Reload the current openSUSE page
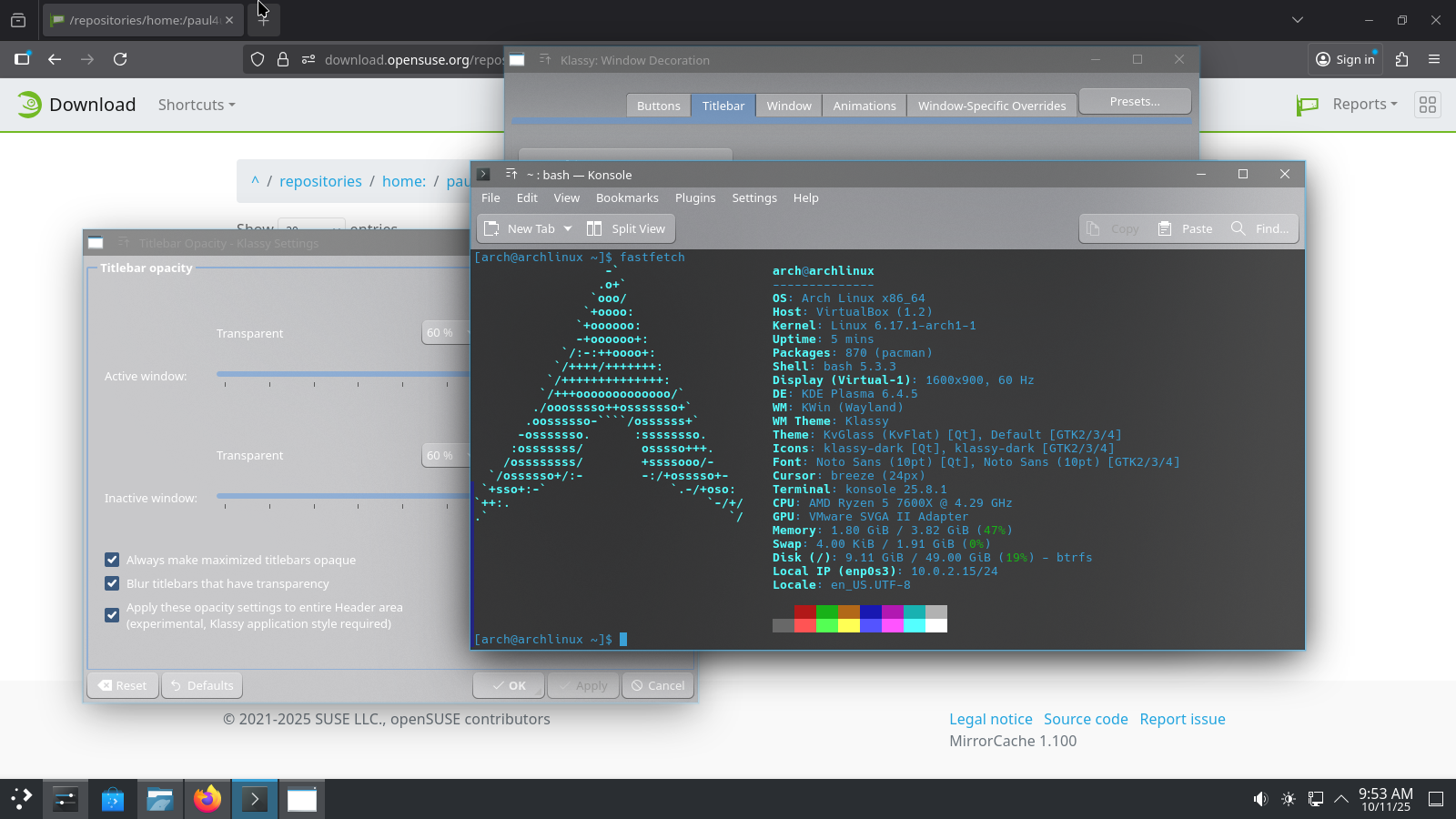 click(120, 59)
